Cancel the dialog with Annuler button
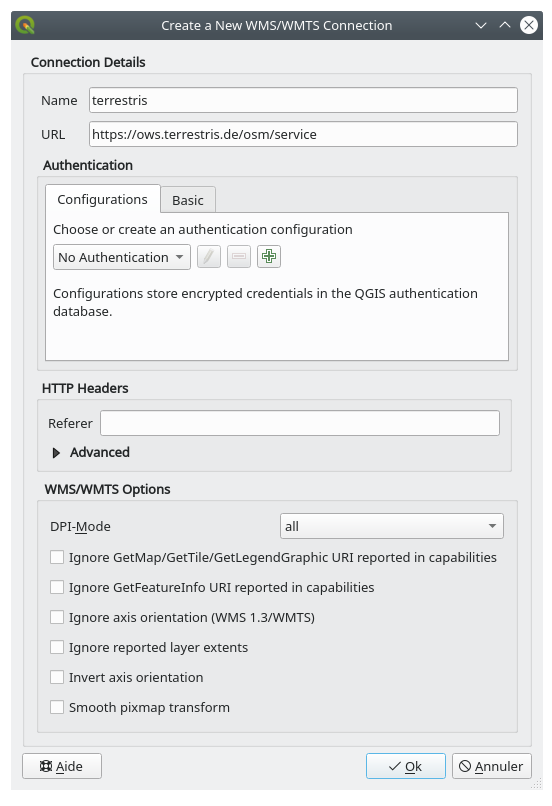 click(491, 766)
